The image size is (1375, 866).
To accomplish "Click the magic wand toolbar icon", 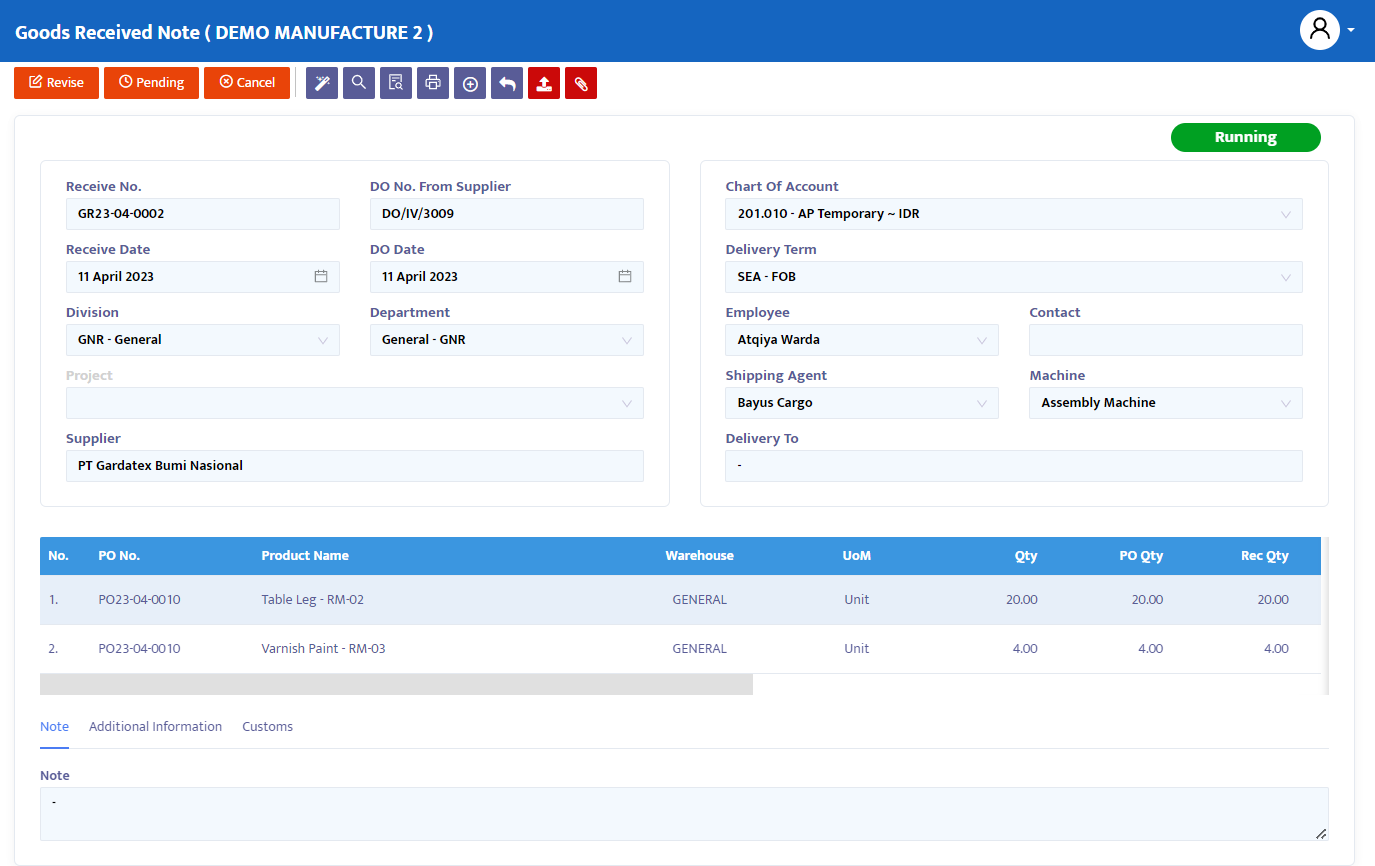I will point(322,83).
